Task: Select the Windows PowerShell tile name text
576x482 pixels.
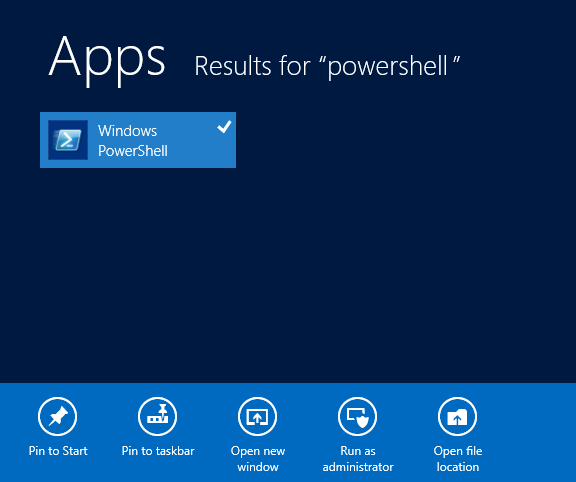Action: click(133, 141)
